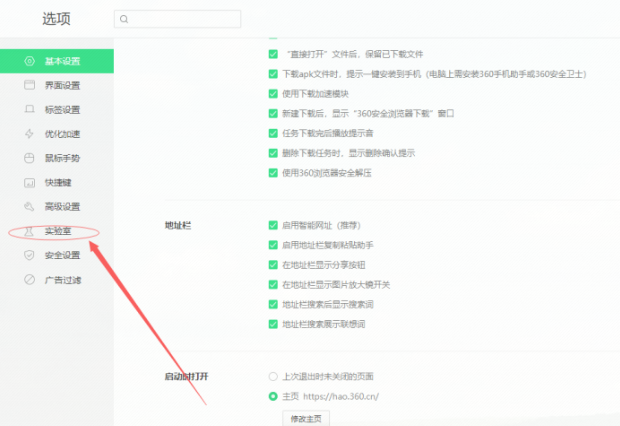Uncheck keep downloaded file after 直接打开
Image resolution: width=620 pixels, height=426 pixels.
tap(273, 54)
